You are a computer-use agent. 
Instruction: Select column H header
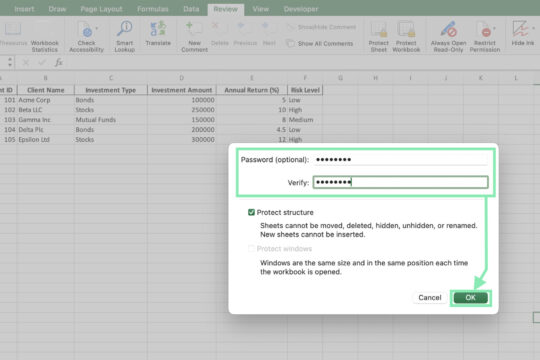pos(375,78)
